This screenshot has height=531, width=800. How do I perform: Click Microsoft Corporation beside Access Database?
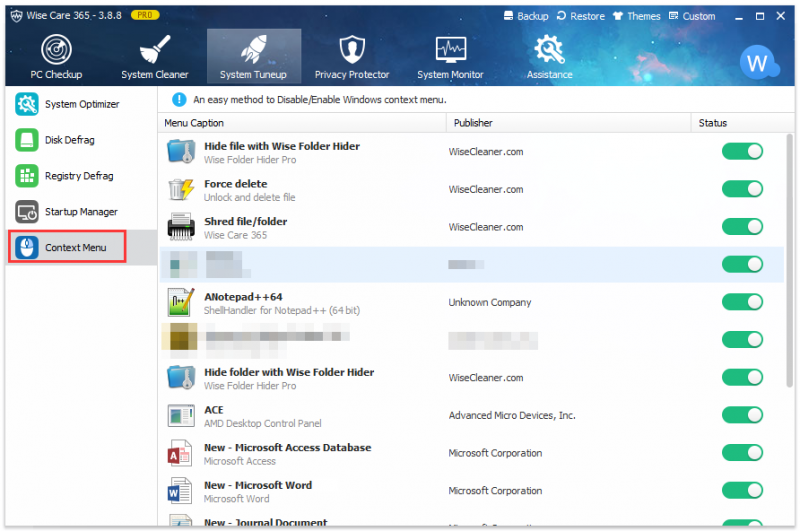click(x=495, y=453)
